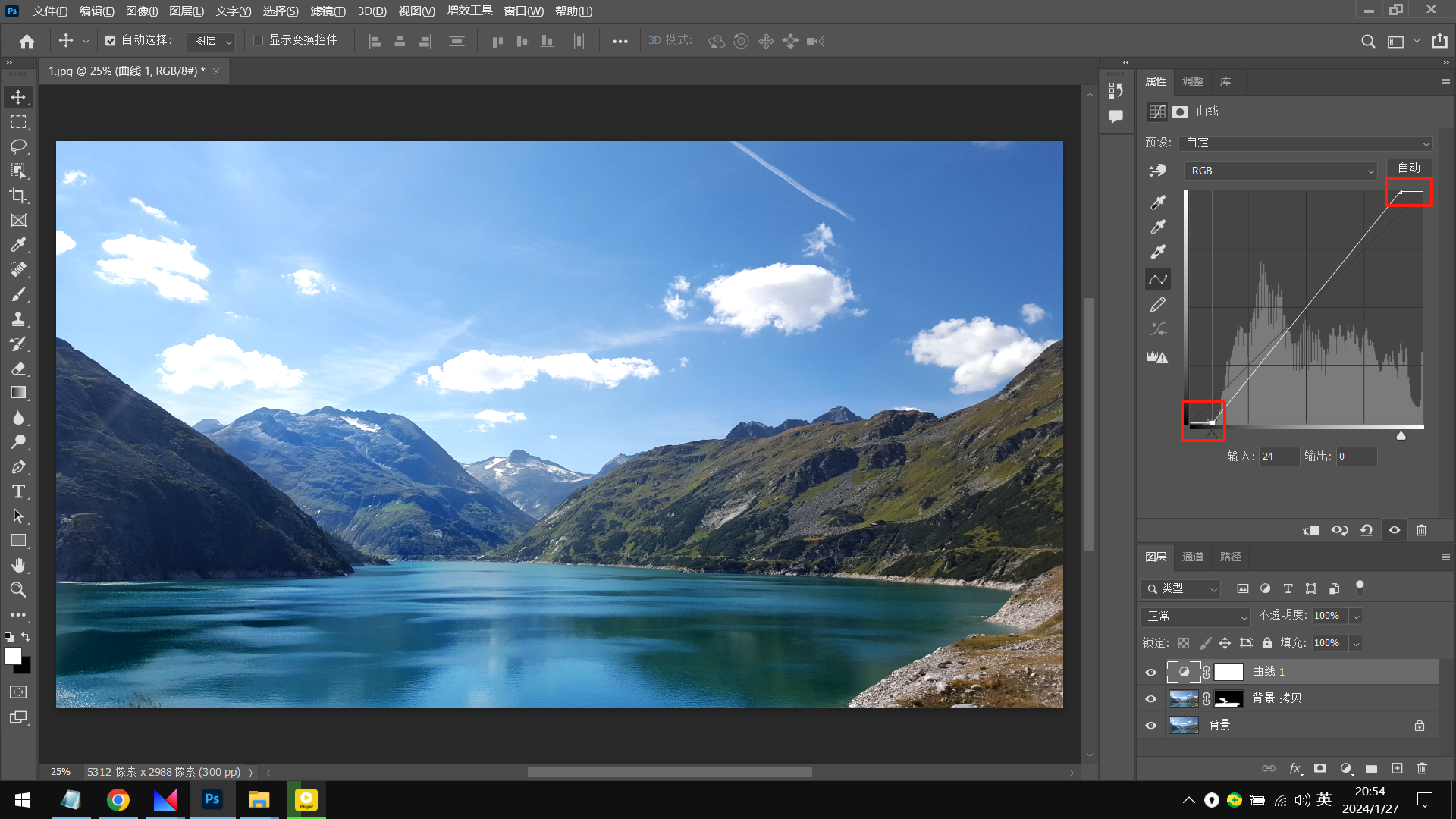
Task: Open the Search icon at top right
Action: pyautogui.click(x=1368, y=41)
